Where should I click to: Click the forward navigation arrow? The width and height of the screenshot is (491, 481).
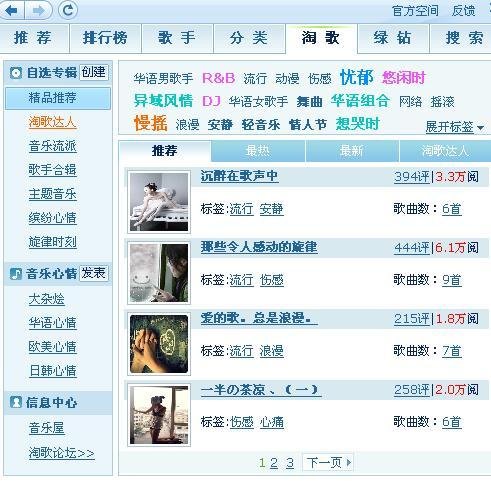pos(39,11)
